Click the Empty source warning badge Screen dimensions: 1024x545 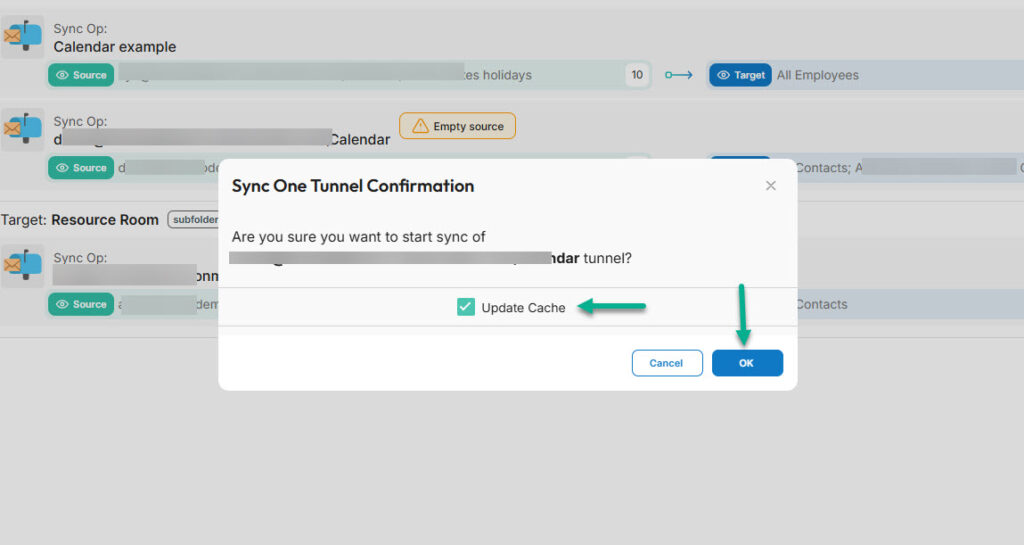tap(458, 126)
